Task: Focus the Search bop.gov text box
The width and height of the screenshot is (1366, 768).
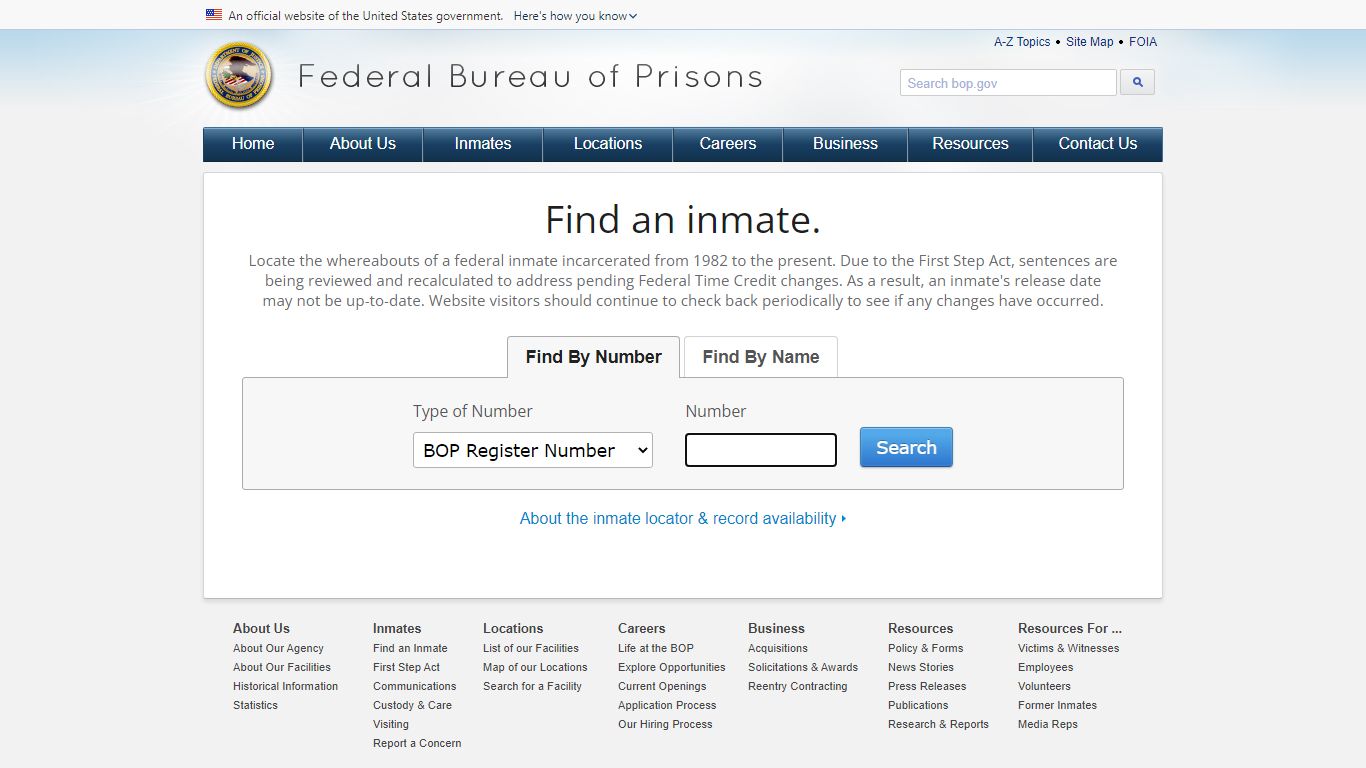Action: [1007, 83]
